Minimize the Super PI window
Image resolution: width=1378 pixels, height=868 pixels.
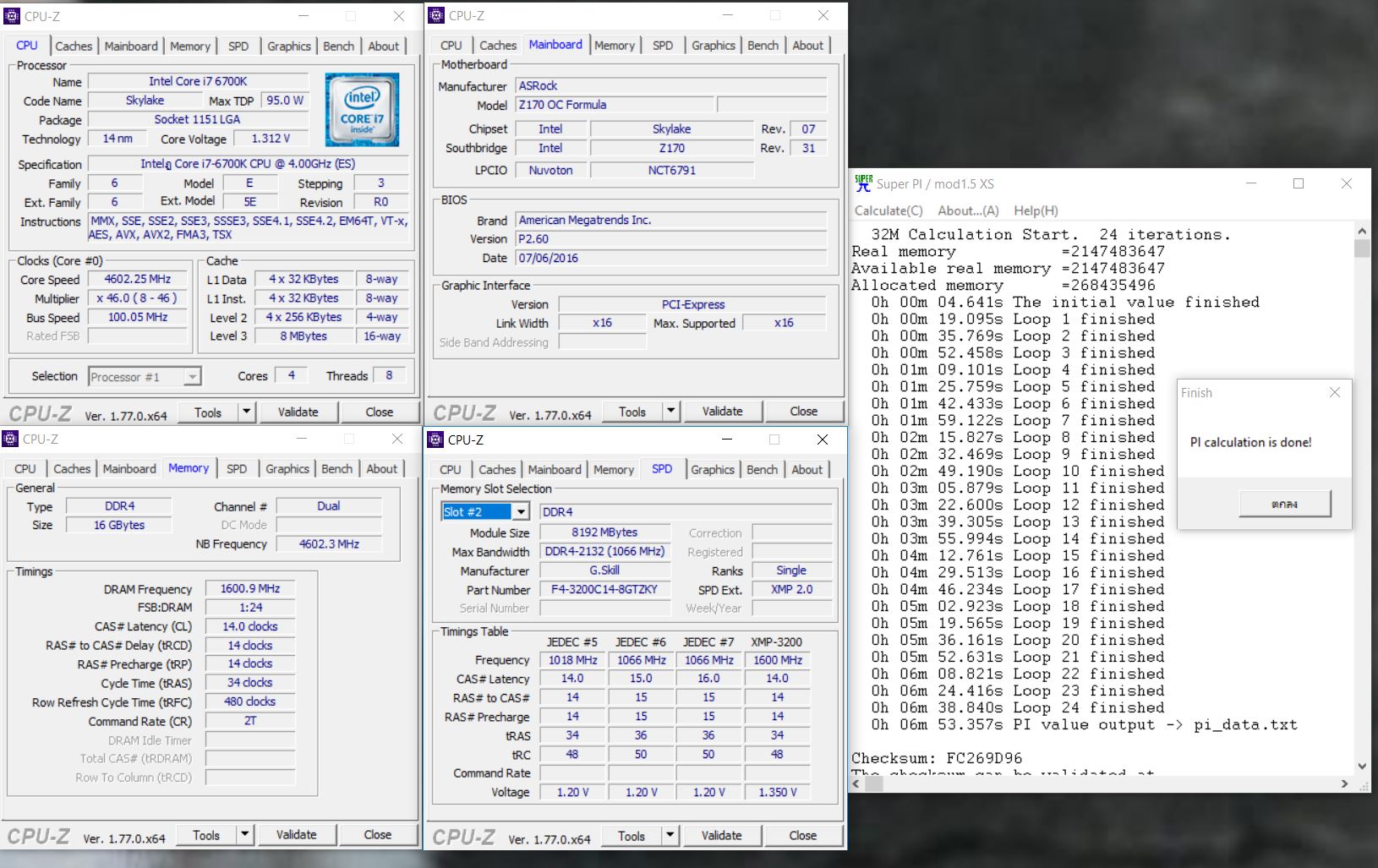(1251, 183)
